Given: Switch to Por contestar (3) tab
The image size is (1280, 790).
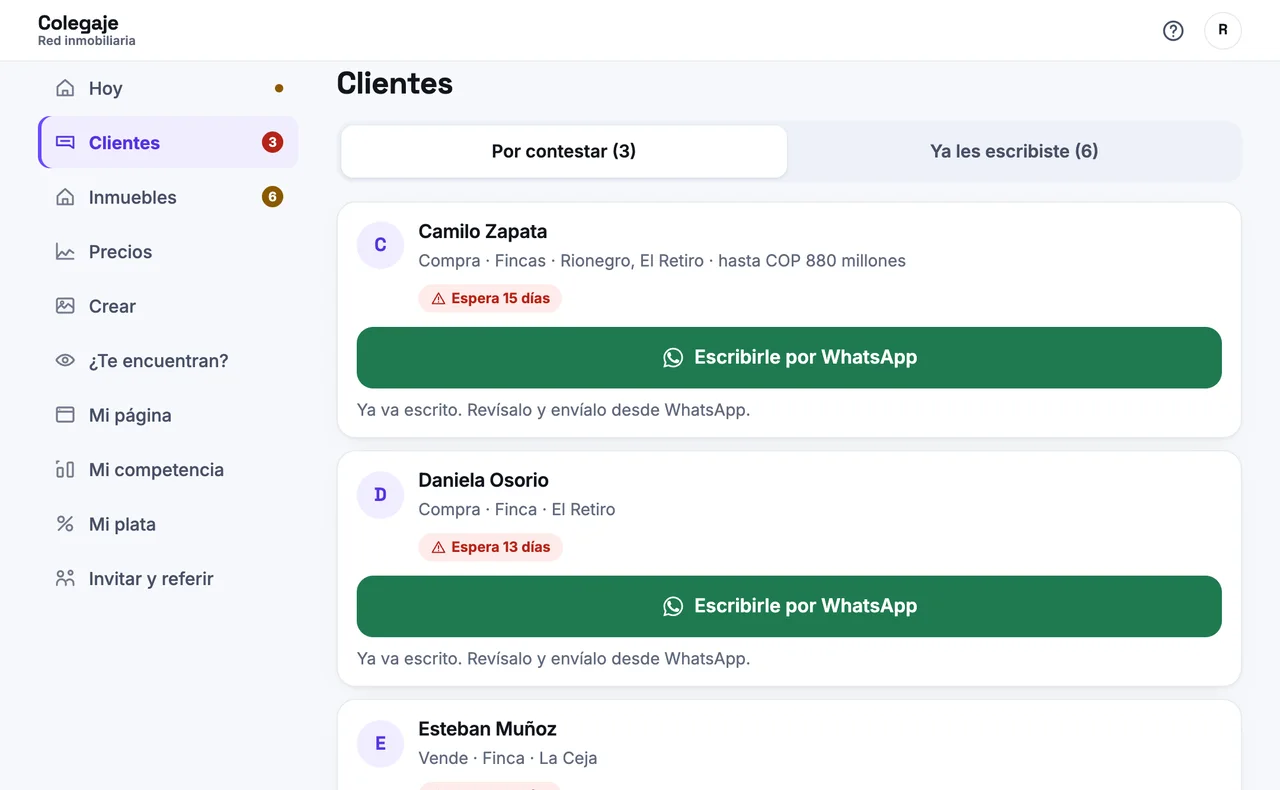Looking at the screenshot, I should click(564, 151).
